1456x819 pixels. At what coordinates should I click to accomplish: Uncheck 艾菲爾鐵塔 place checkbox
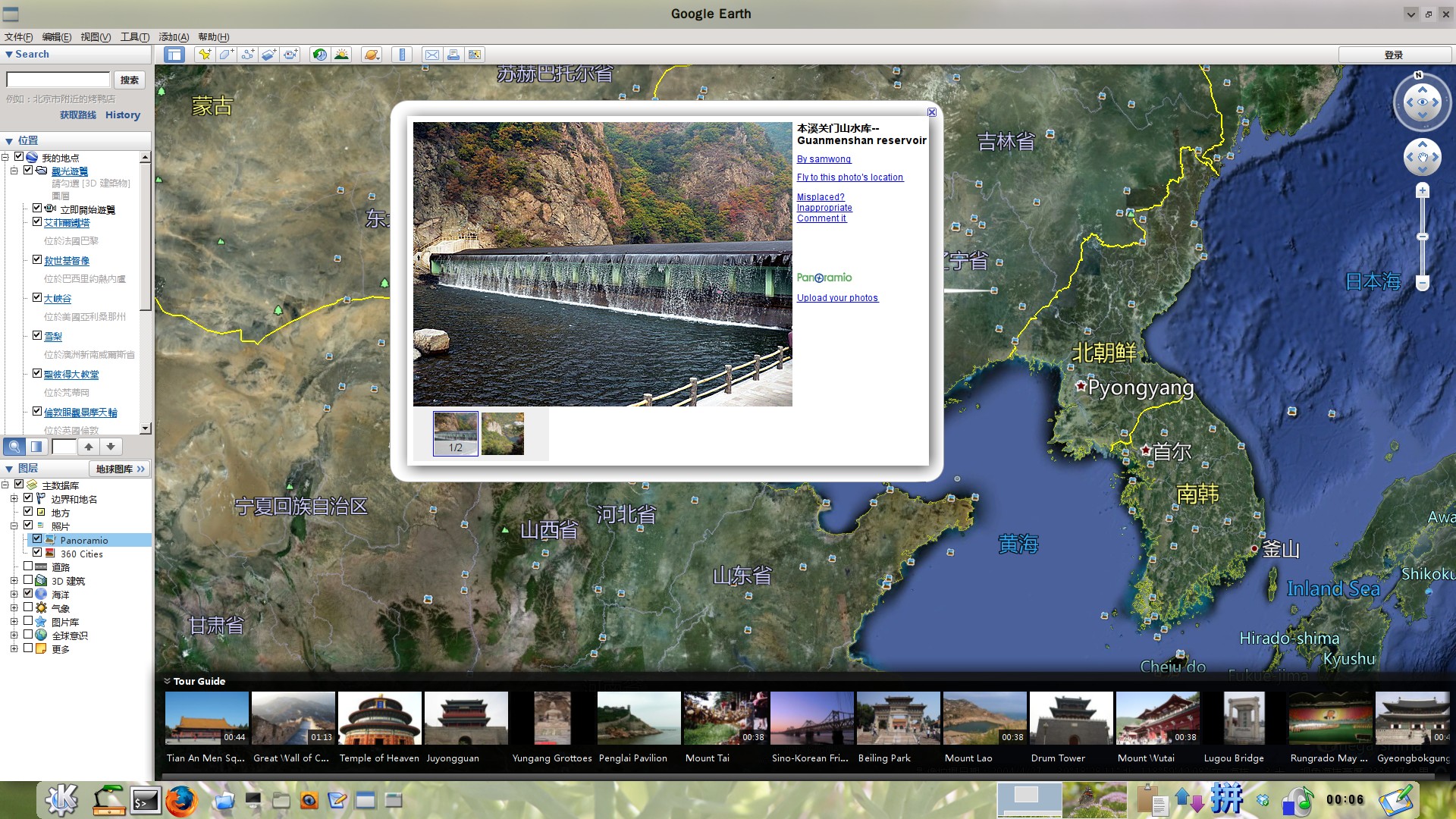pyautogui.click(x=36, y=221)
